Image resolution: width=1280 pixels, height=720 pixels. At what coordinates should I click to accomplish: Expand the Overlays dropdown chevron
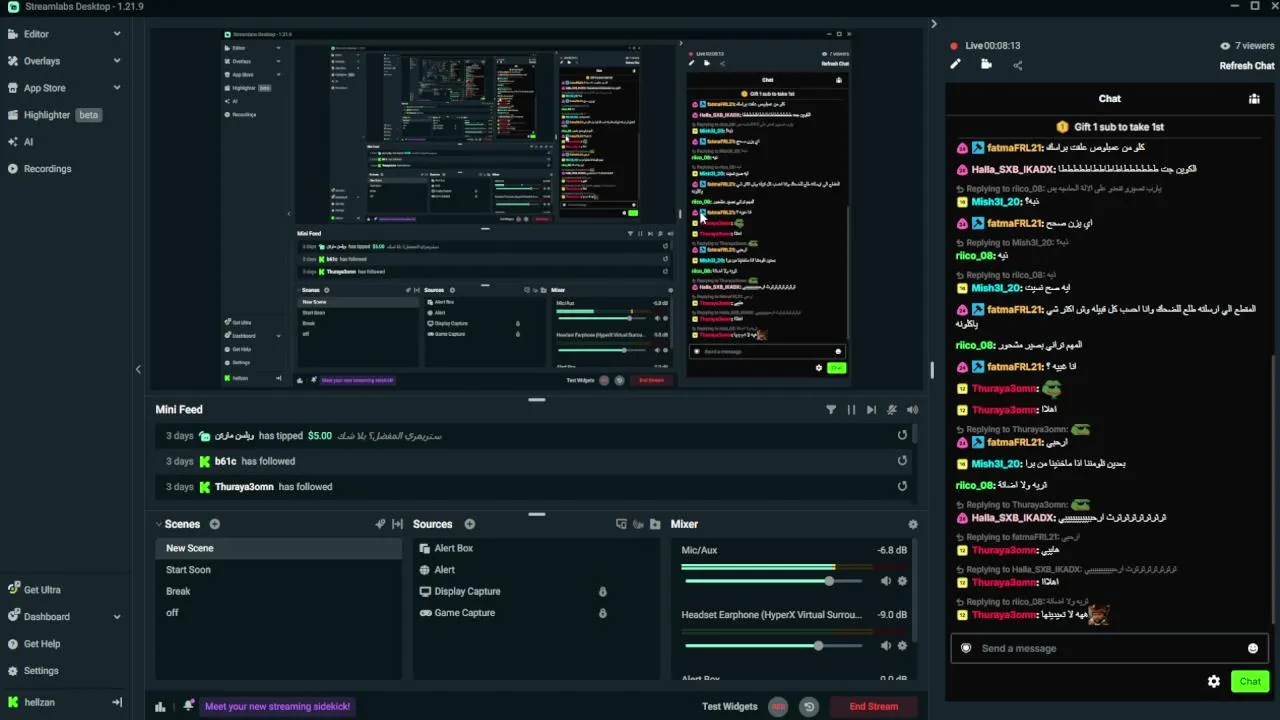pyautogui.click(x=117, y=61)
